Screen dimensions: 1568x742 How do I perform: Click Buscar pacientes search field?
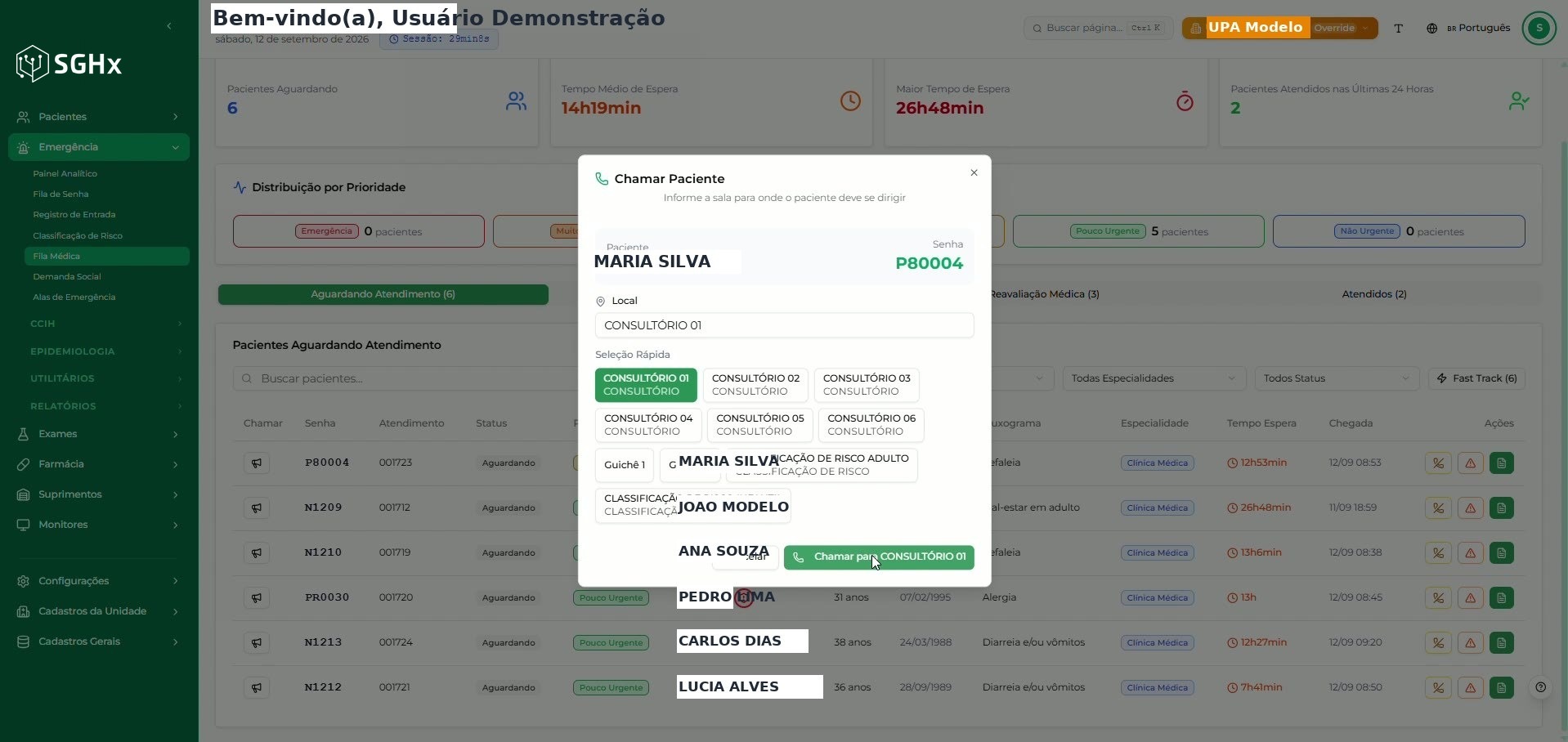click(405, 378)
